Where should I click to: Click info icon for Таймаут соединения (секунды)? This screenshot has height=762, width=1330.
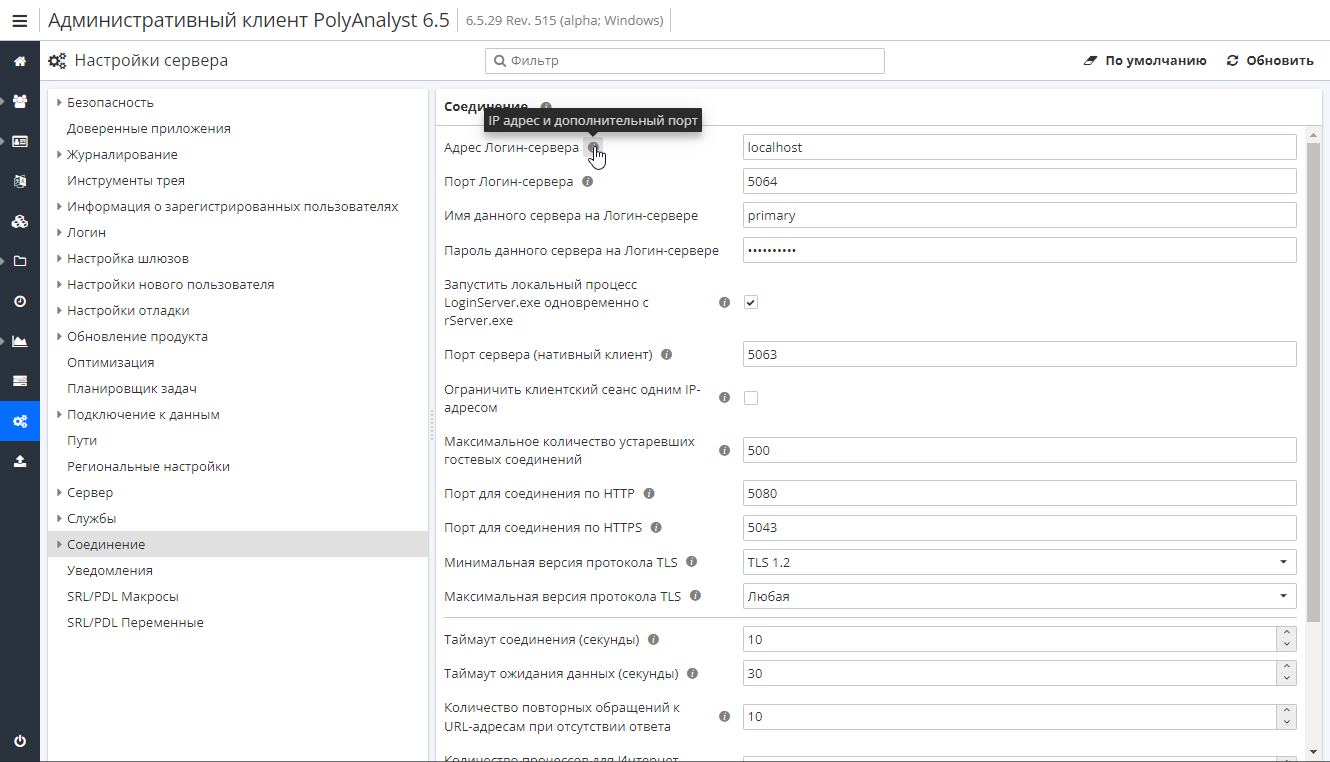pyautogui.click(x=653, y=639)
